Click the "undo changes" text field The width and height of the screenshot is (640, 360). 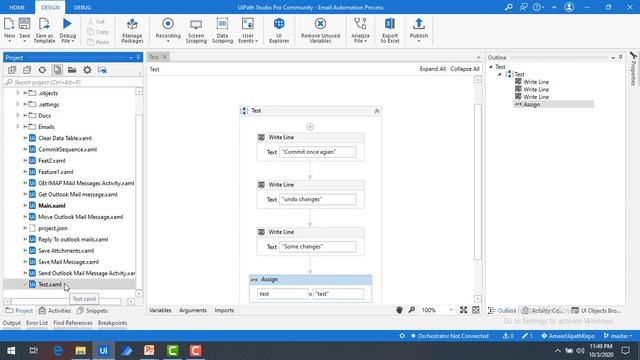point(318,199)
